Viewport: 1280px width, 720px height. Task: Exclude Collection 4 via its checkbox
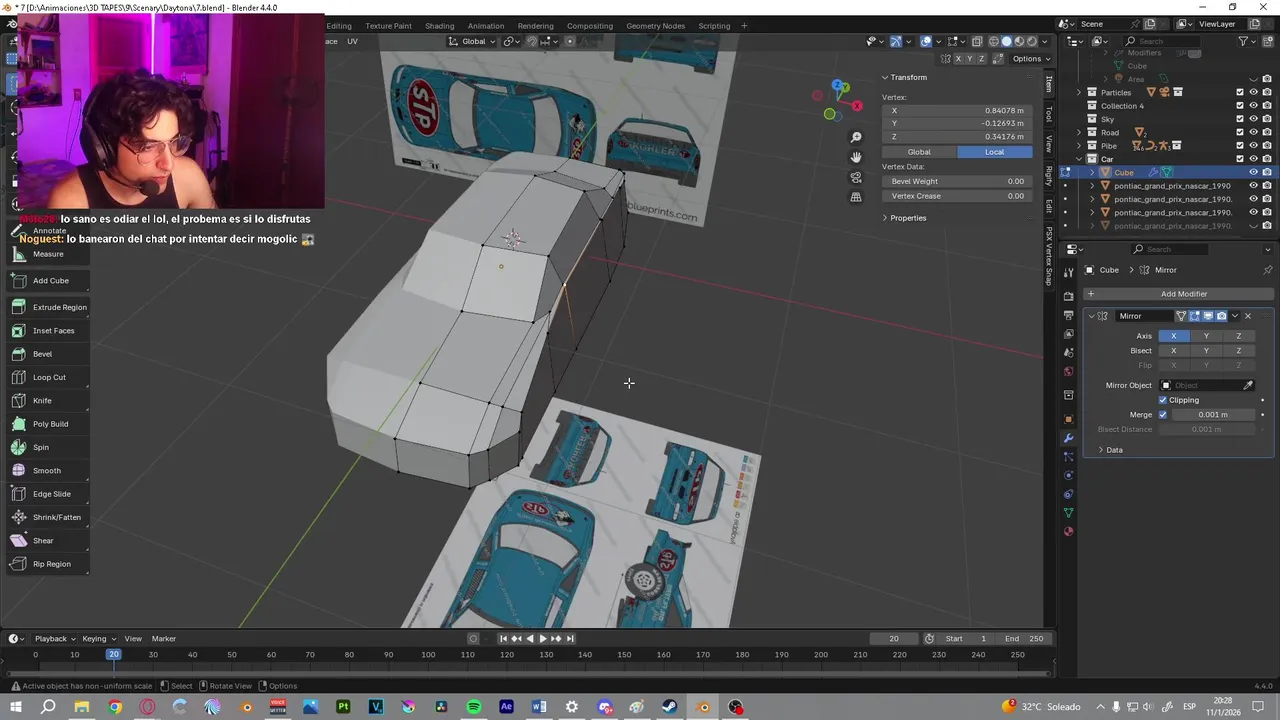(x=1240, y=106)
